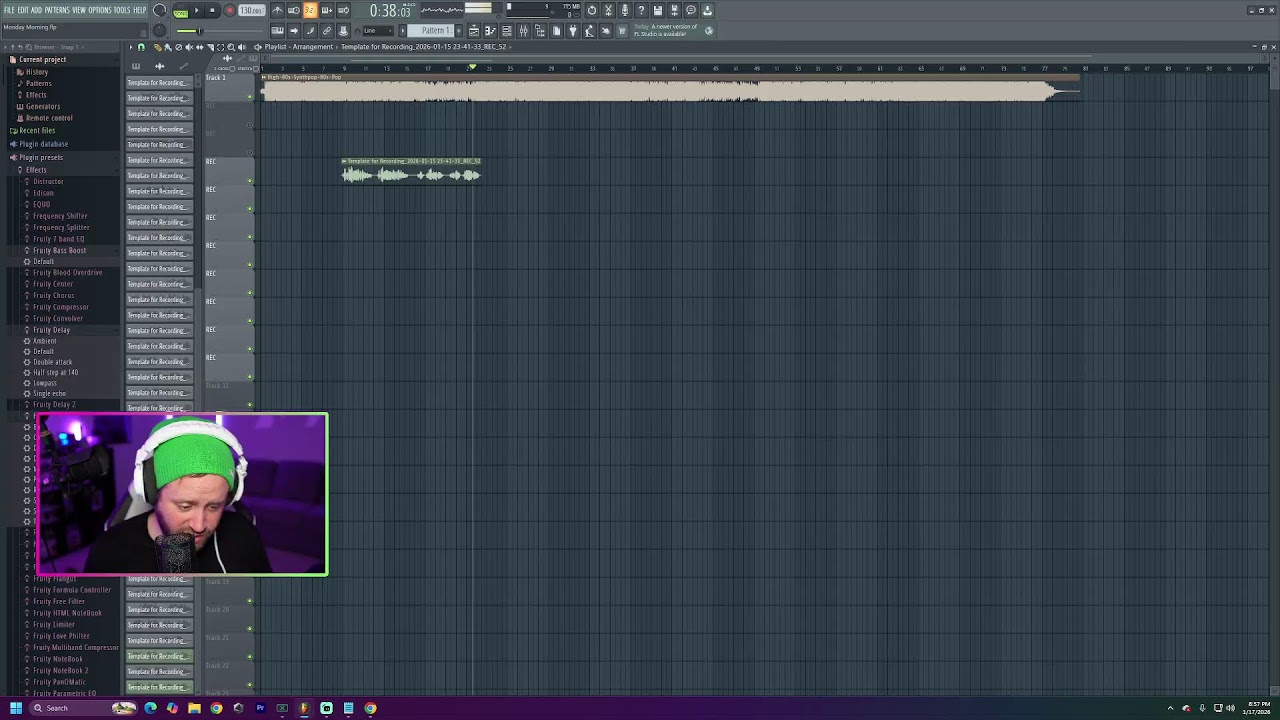The width and height of the screenshot is (1280, 720).
Task: Click the master pitch knob
Action: [x=159, y=31]
